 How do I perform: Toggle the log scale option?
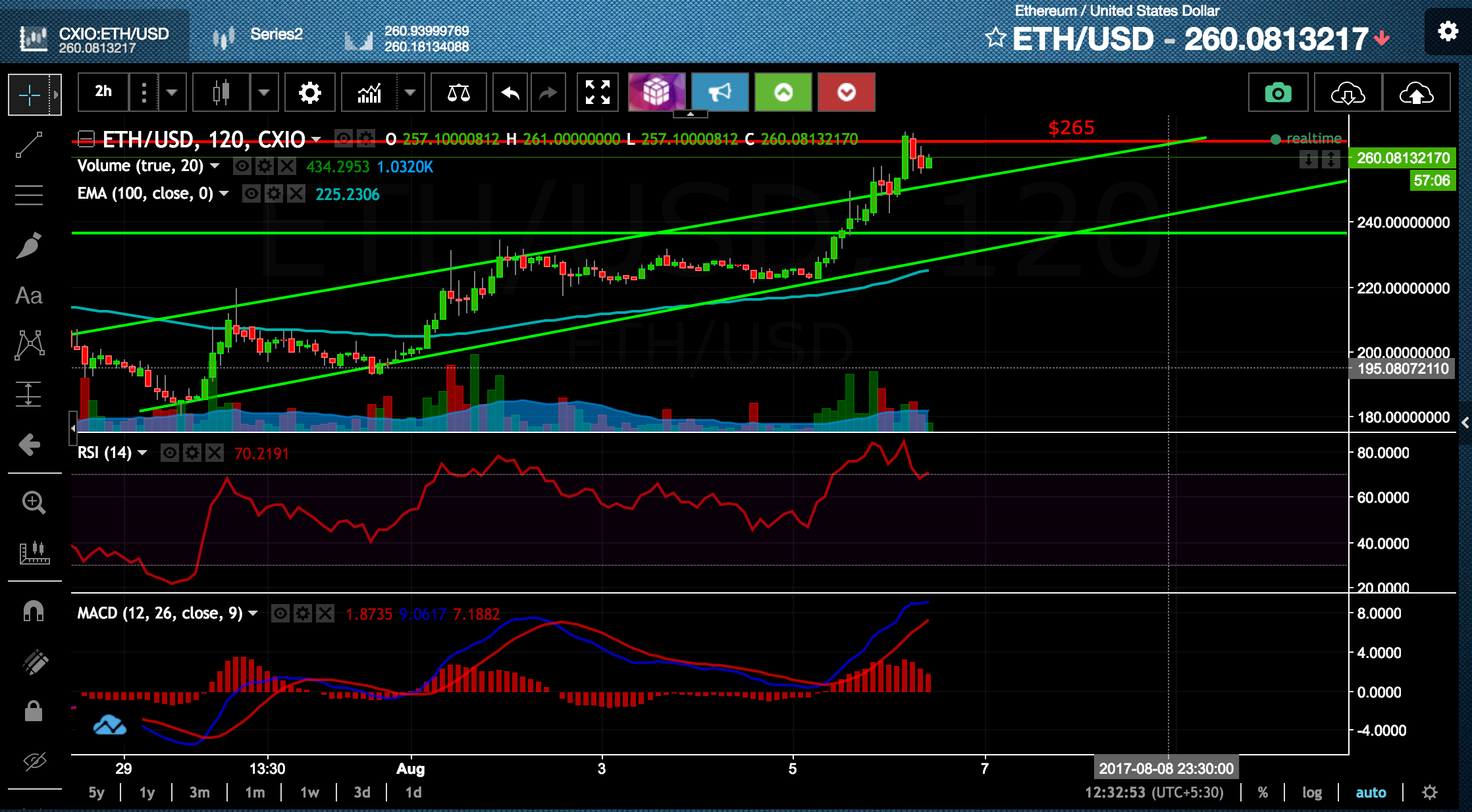point(1311,792)
